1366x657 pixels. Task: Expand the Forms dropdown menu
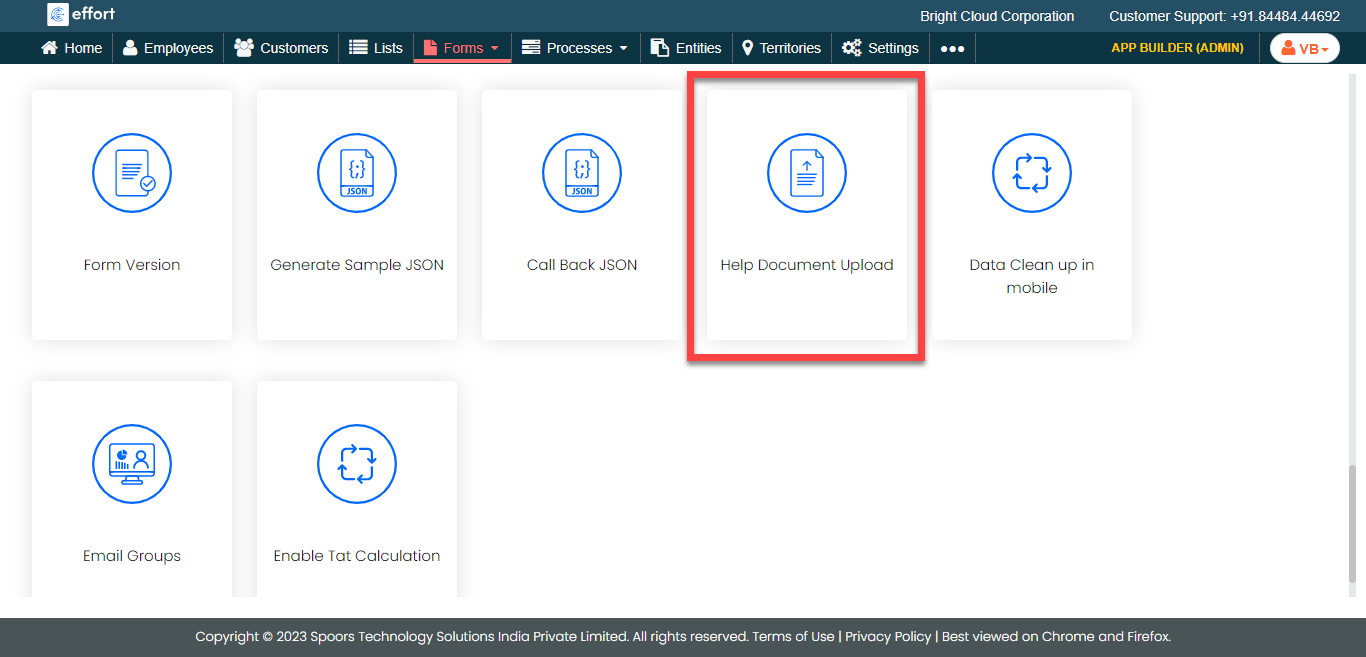tap(462, 48)
